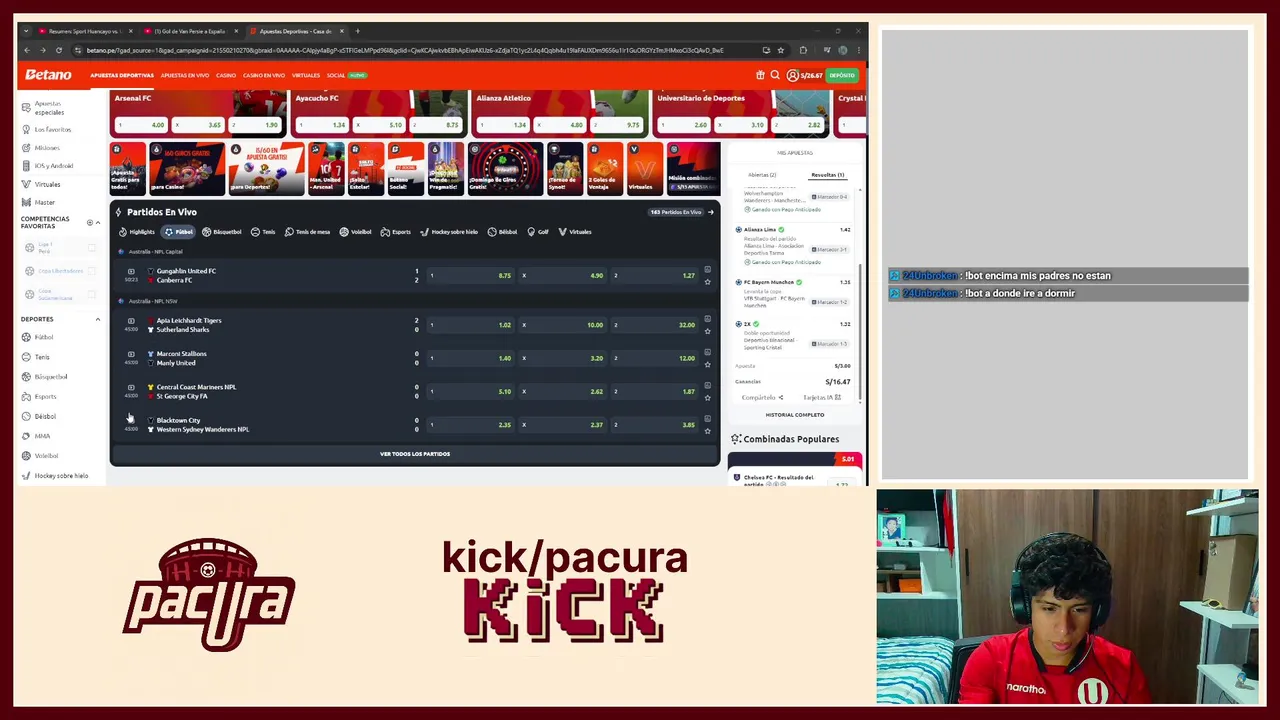Switch to the Abiertas (2) bets tab
1280x720 pixels.
pyautogui.click(x=762, y=175)
